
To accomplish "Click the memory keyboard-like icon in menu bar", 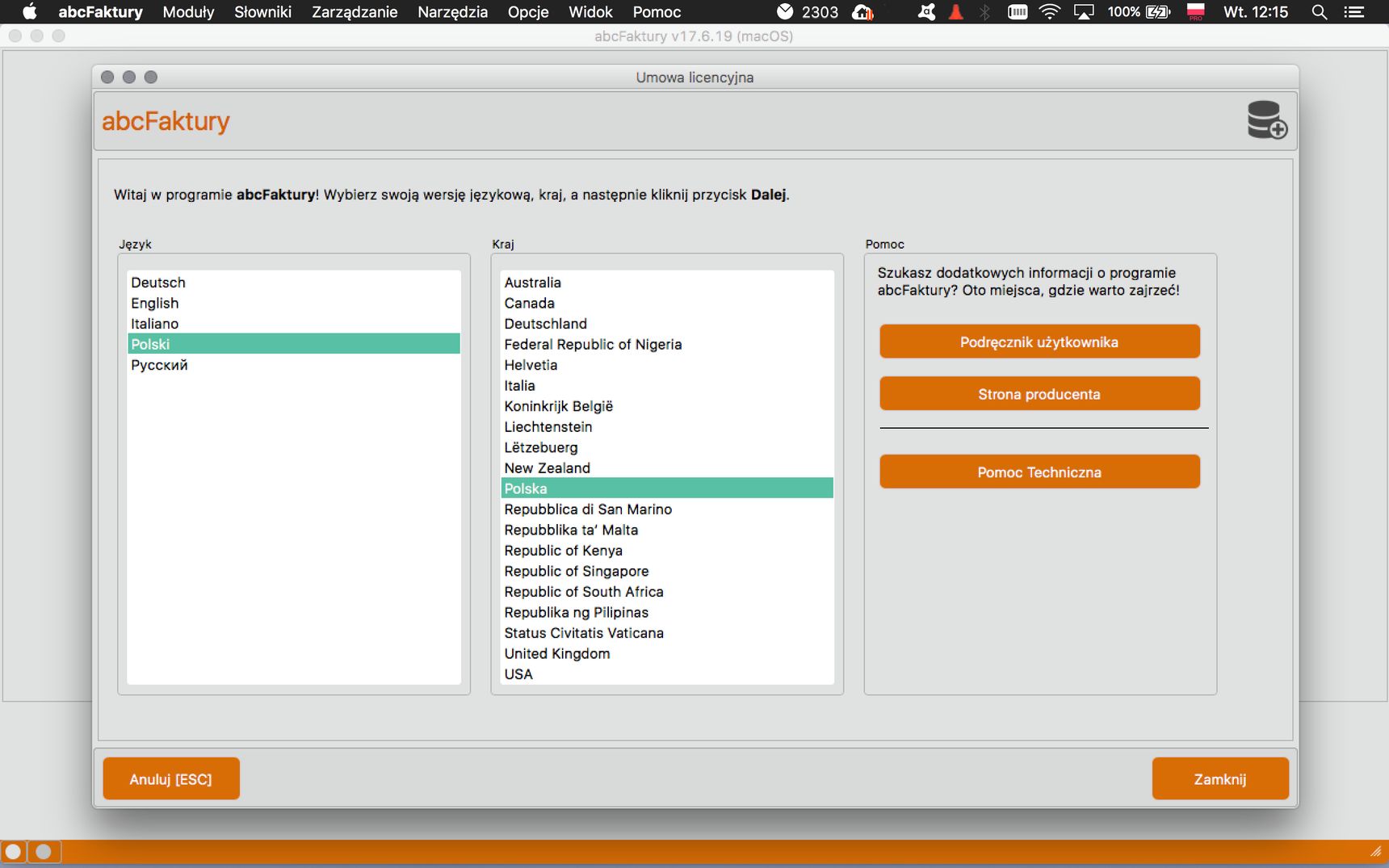I will pyautogui.click(x=1018, y=12).
